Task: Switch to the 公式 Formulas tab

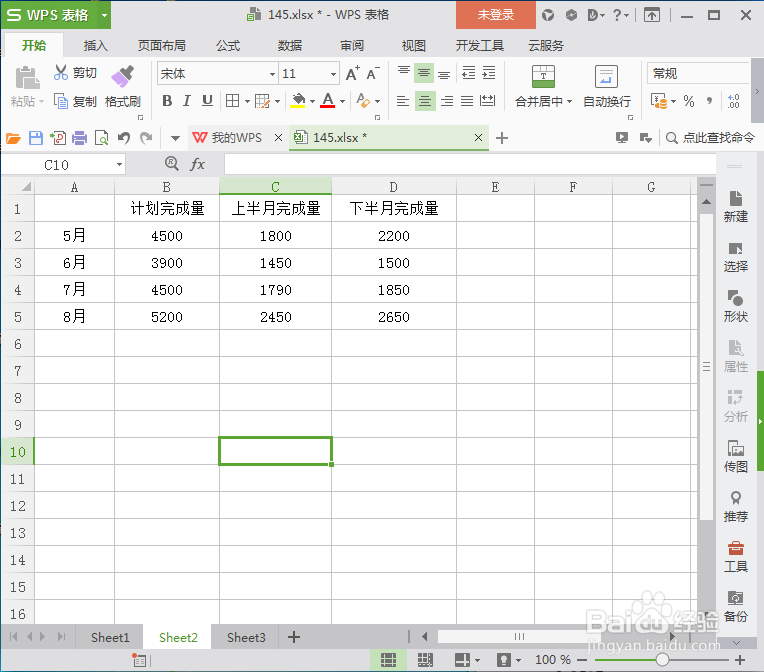Action: coord(228,46)
